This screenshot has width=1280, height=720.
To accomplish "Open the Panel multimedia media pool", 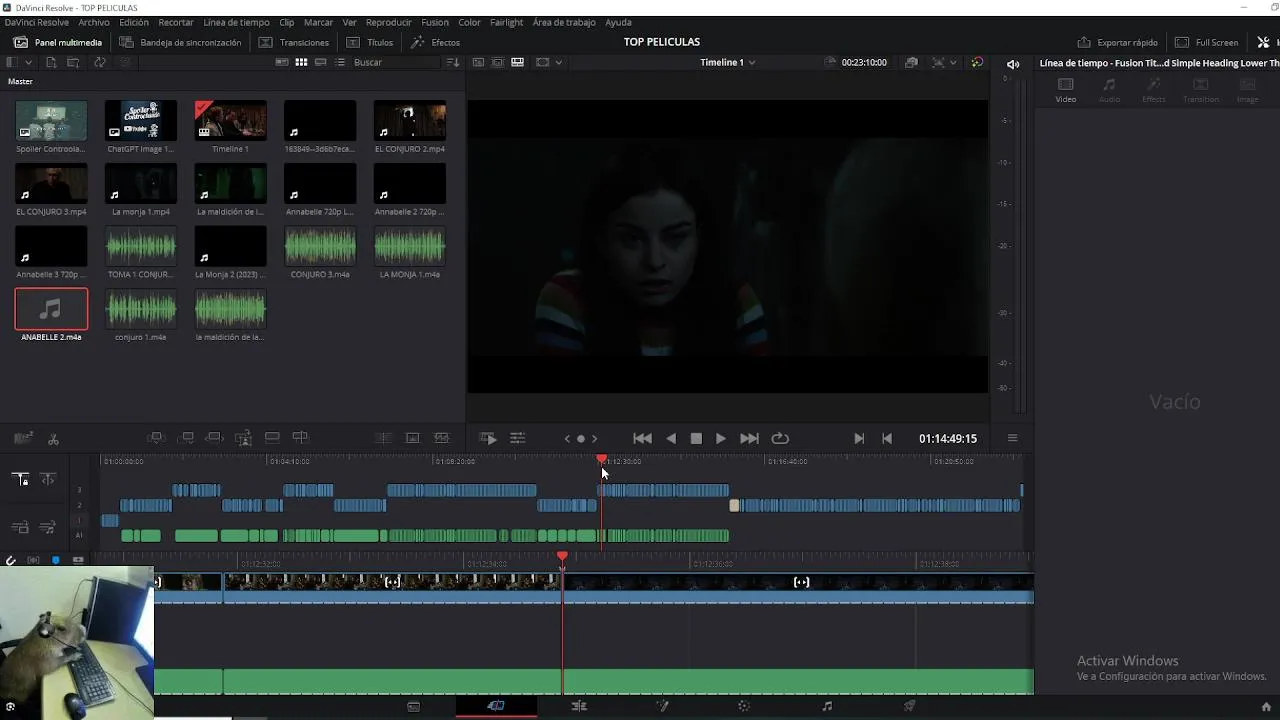I will 58,42.
